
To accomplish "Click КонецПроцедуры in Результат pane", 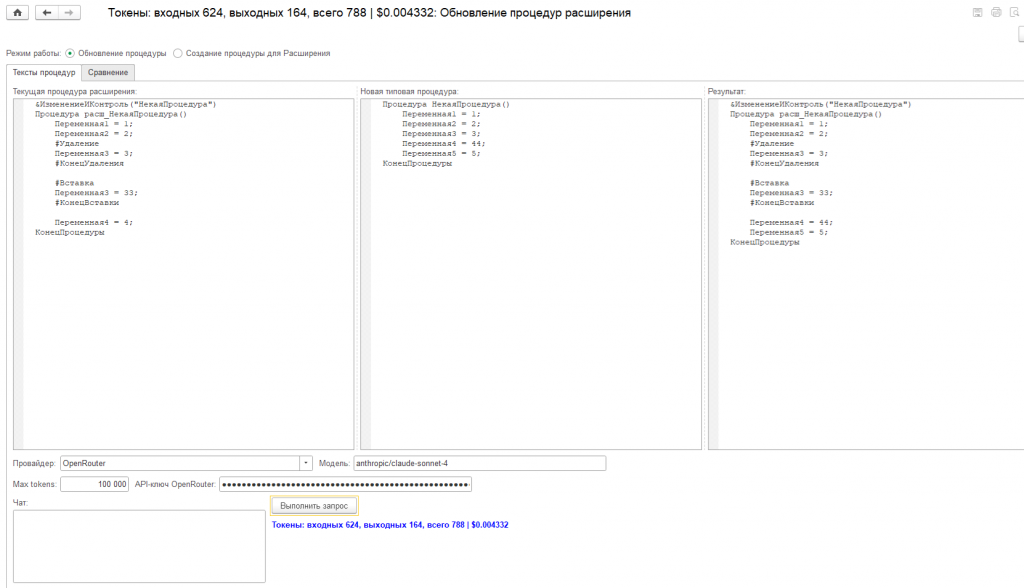I will (765, 242).
